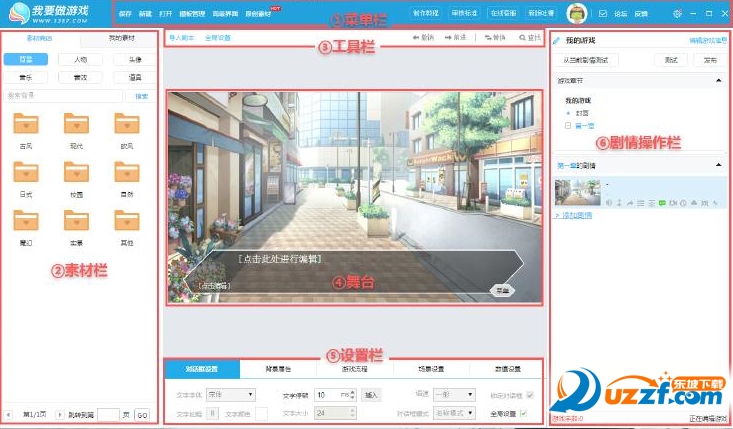Click 打开 in the menu bar
Screen dimensions: 733x429
pos(165,14)
